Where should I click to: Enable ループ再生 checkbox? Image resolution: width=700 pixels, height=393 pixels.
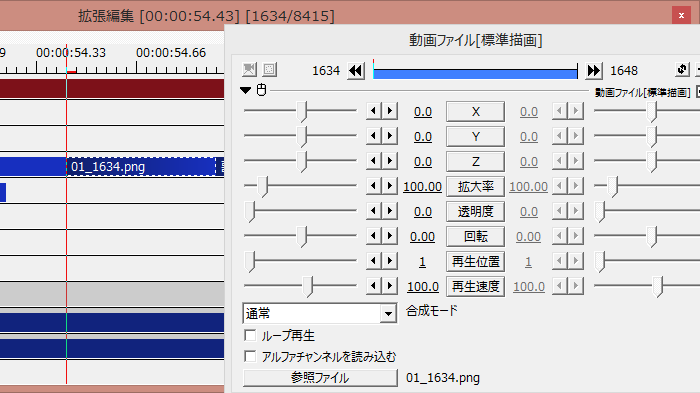250,335
